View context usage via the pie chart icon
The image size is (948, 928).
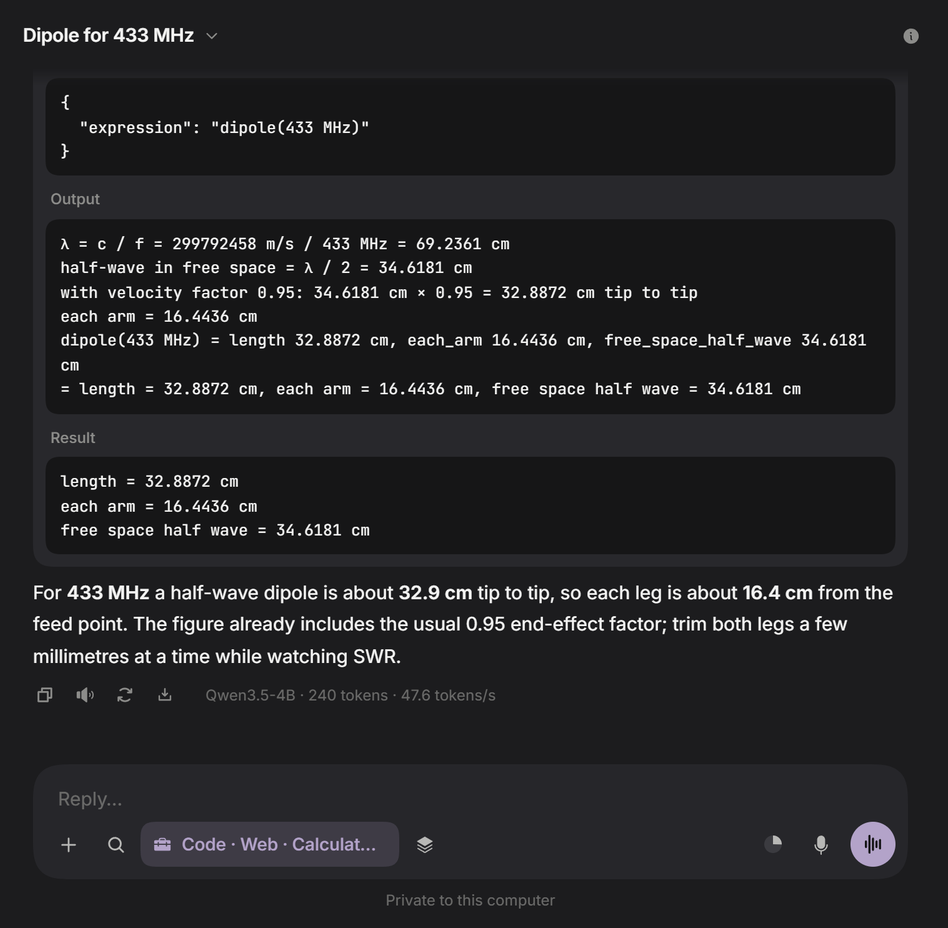pos(773,844)
